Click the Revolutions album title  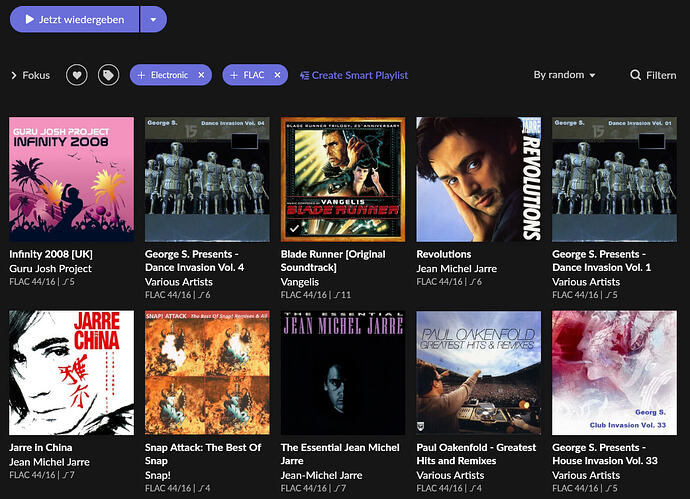tap(444, 254)
